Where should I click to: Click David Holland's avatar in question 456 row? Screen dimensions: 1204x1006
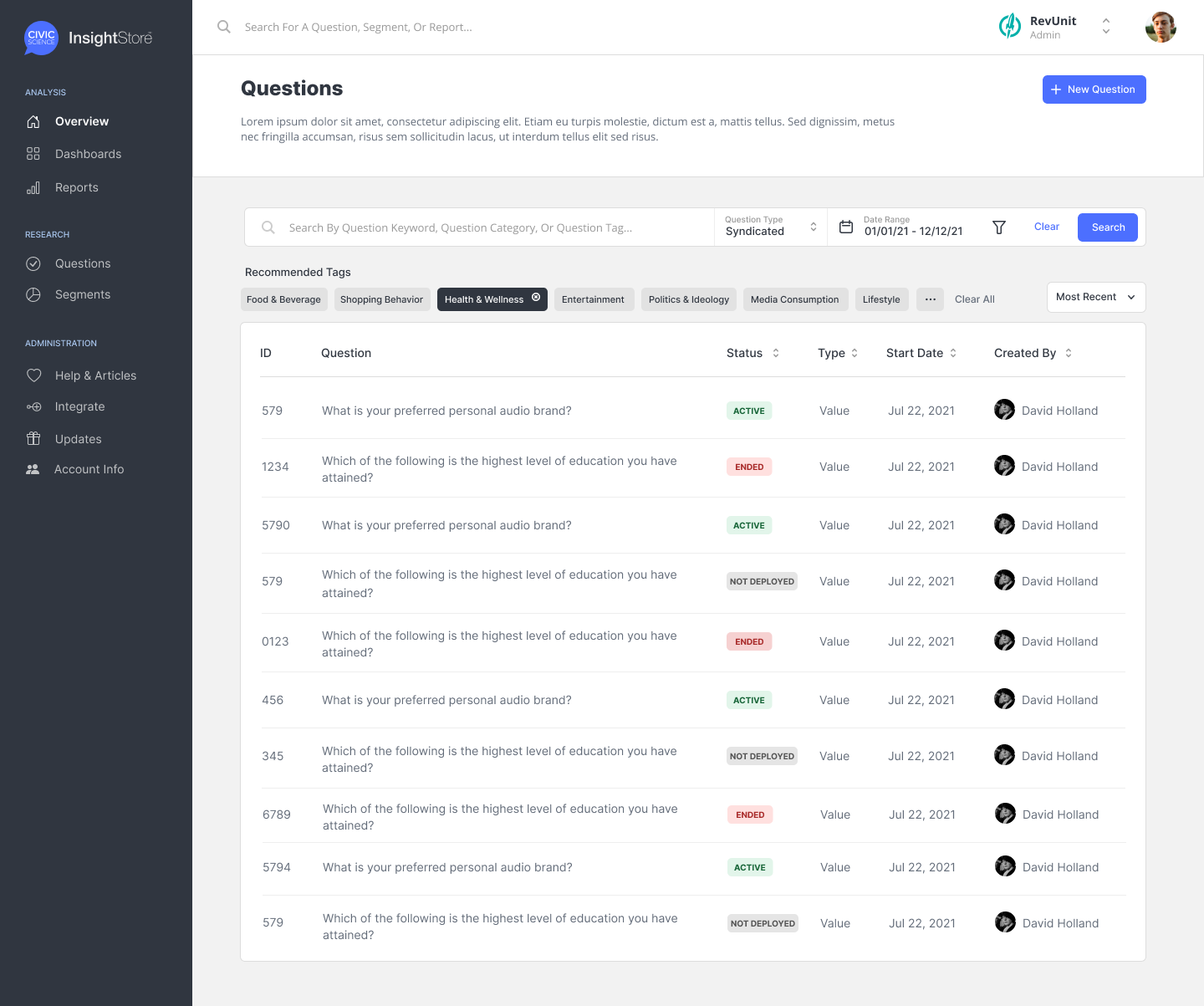pyautogui.click(x=1004, y=699)
